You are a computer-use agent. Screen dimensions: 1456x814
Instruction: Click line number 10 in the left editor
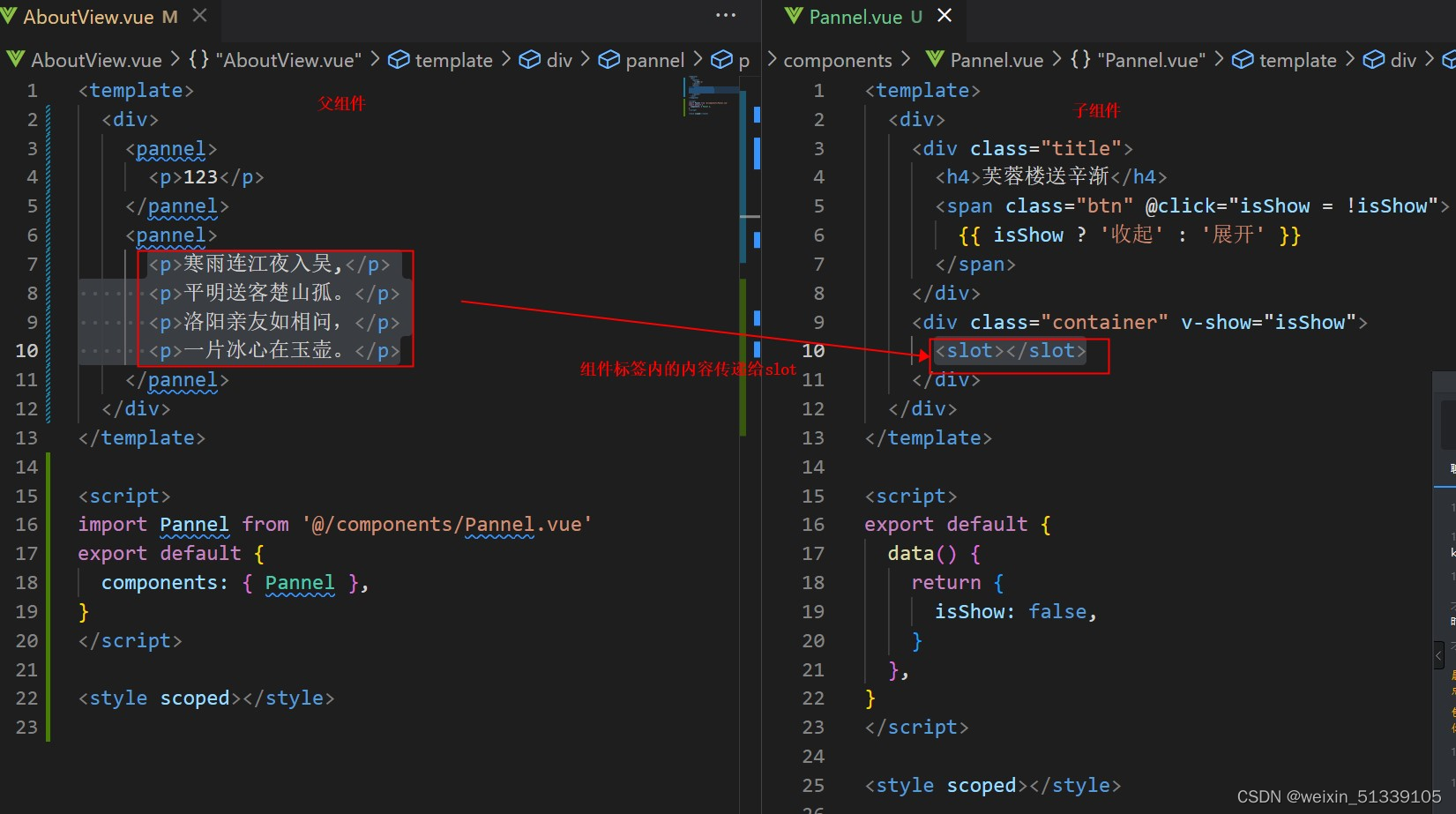tap(26, 351)
